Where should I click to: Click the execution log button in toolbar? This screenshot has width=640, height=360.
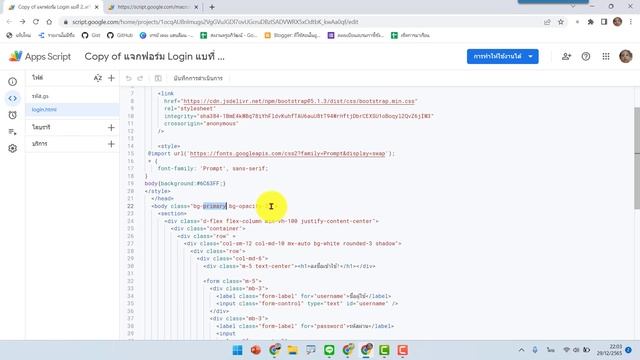(x=198, y=78)
